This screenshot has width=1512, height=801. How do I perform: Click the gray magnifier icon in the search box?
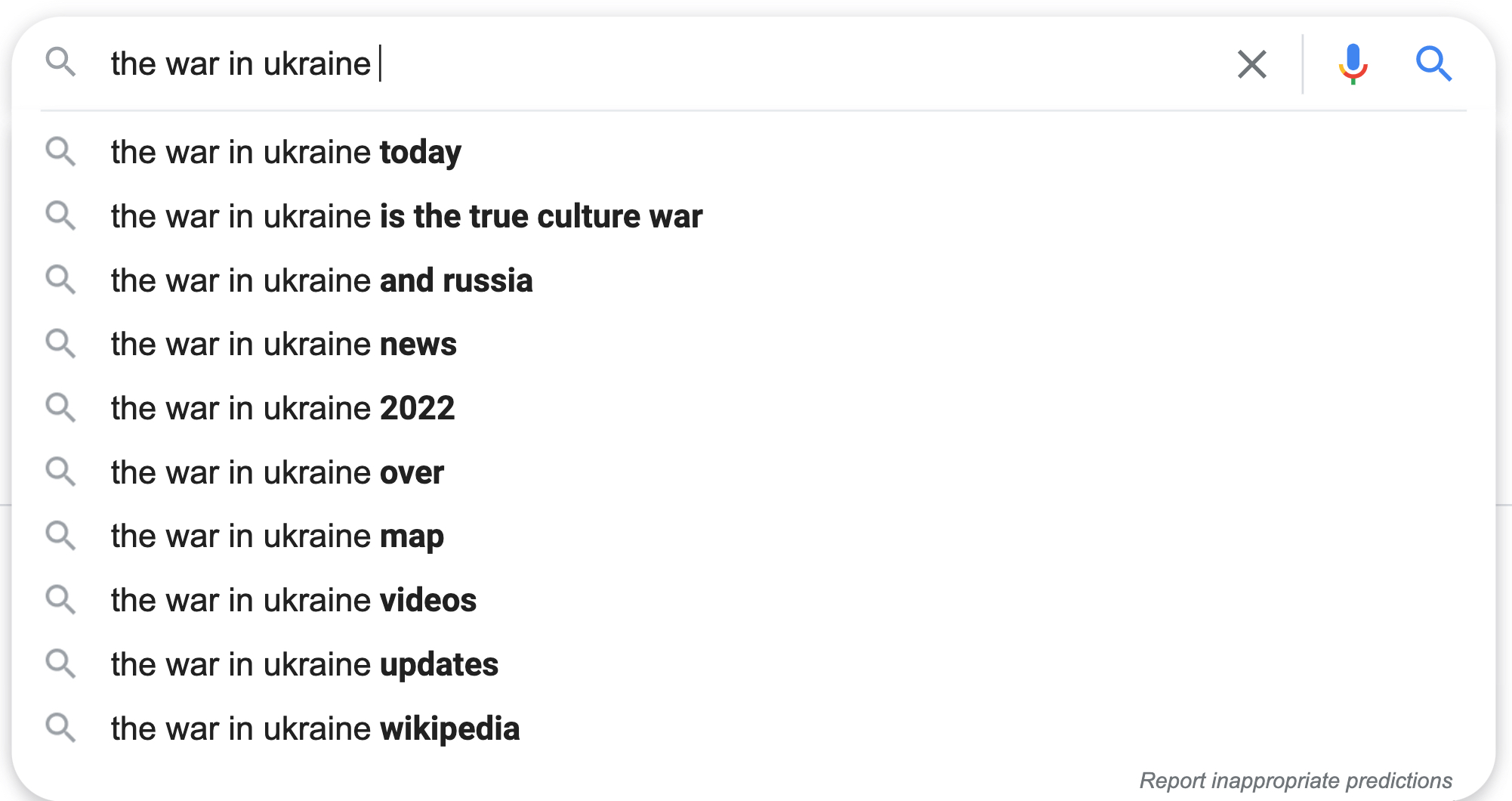pyautogui.click(x=60, y=62)
